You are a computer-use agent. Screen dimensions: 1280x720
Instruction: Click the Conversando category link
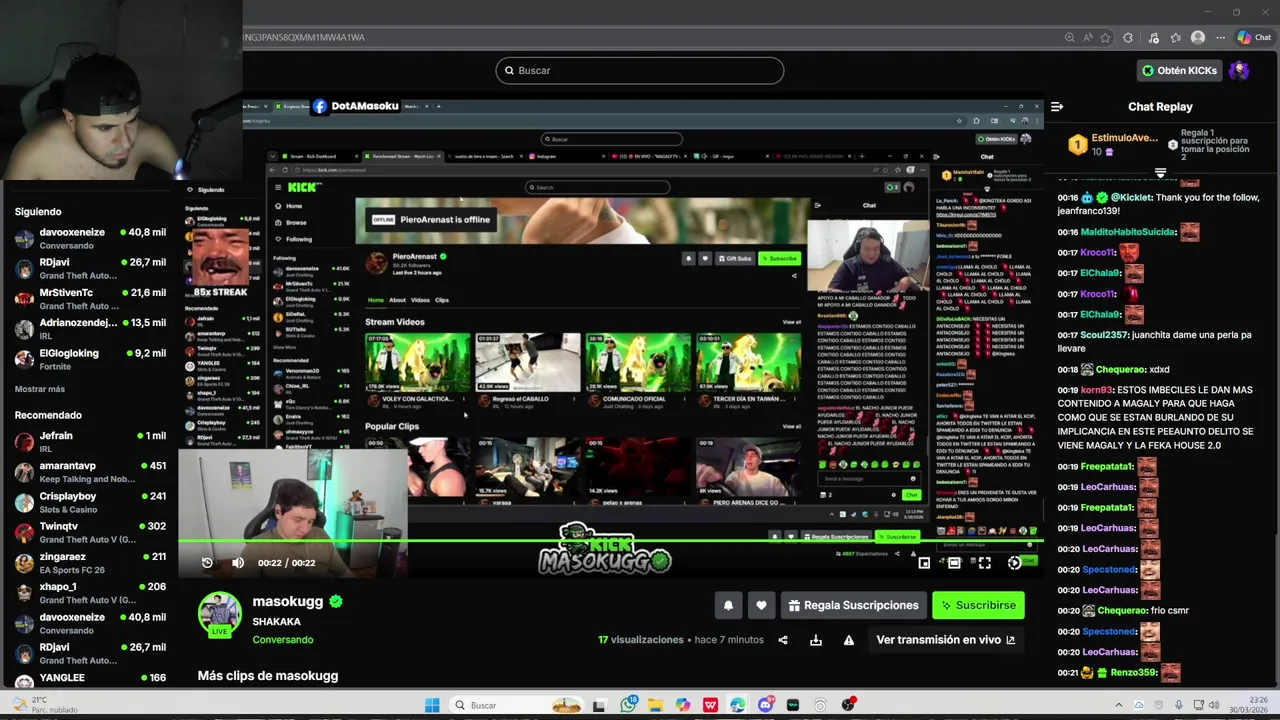283,640
